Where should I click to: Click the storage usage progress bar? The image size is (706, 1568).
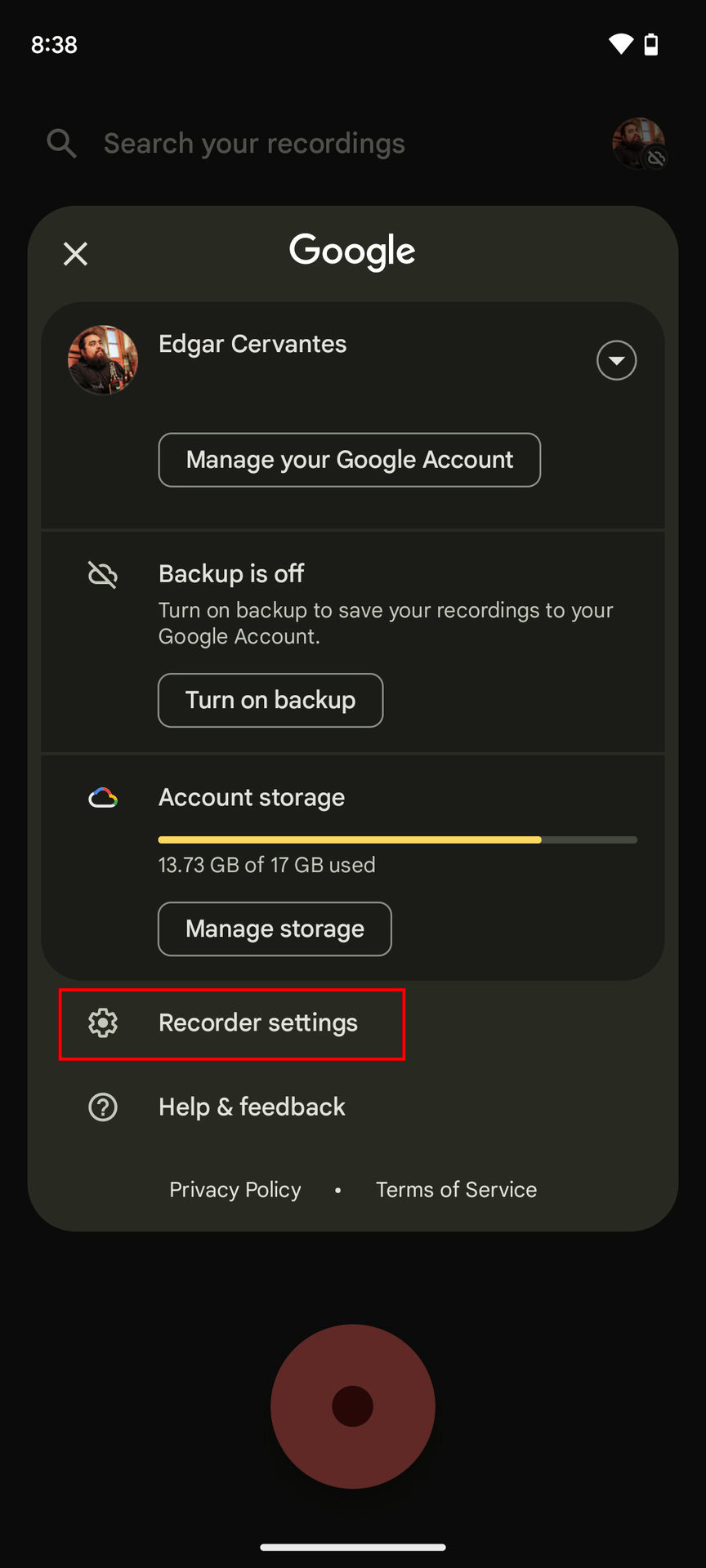(x=397, y=840)
